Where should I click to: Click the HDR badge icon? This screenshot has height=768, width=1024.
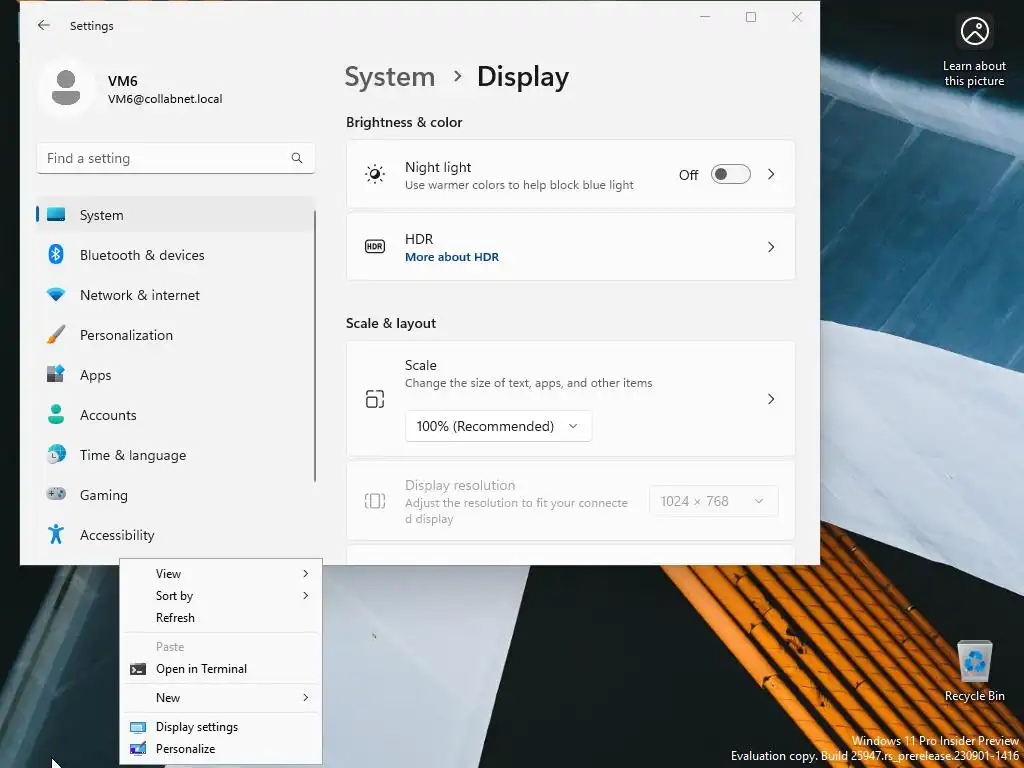375,247
